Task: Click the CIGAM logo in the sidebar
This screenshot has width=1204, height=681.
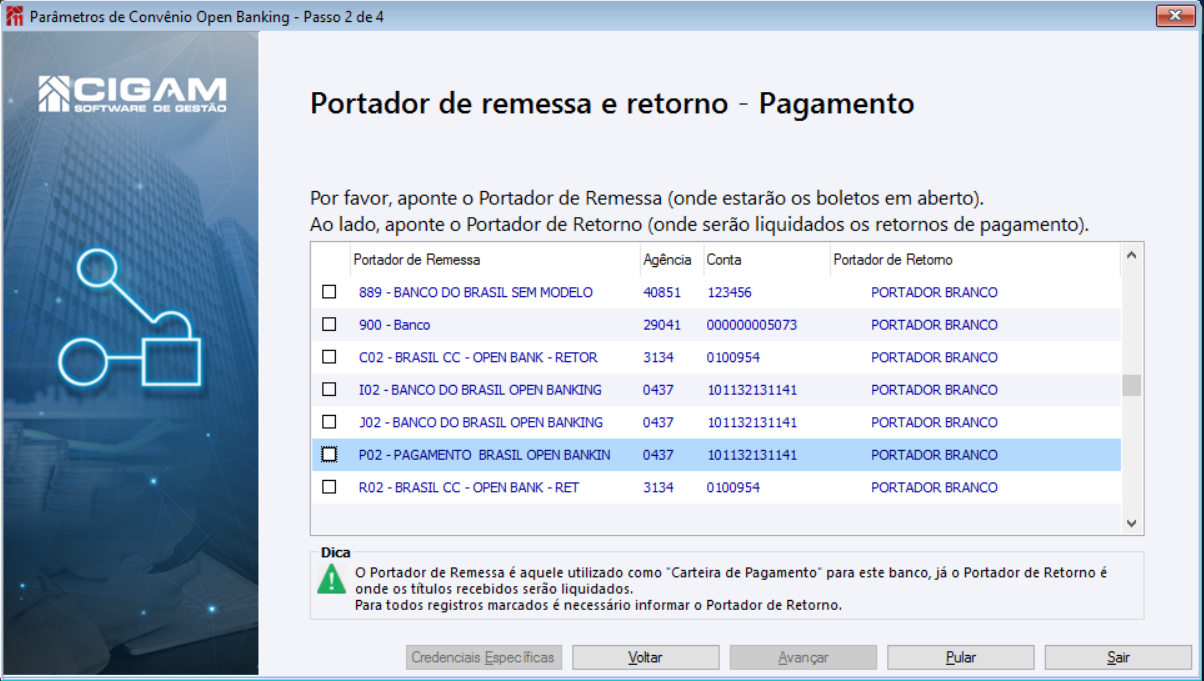Action: pyautogui.click(x=132, y=93)
